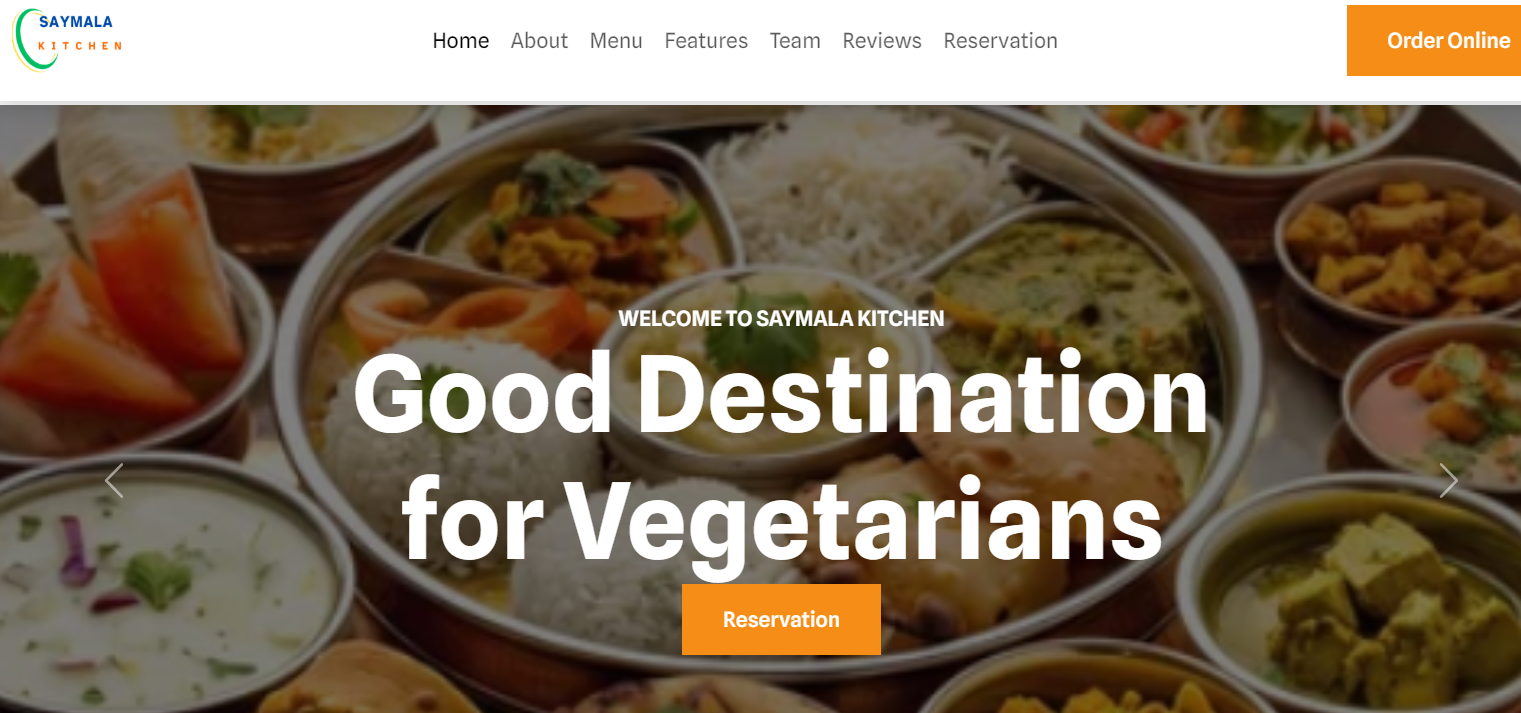1521x713 pixels.
Task: Click the green-yellow swoosh in the logo
Action: (x=30, y=40)
